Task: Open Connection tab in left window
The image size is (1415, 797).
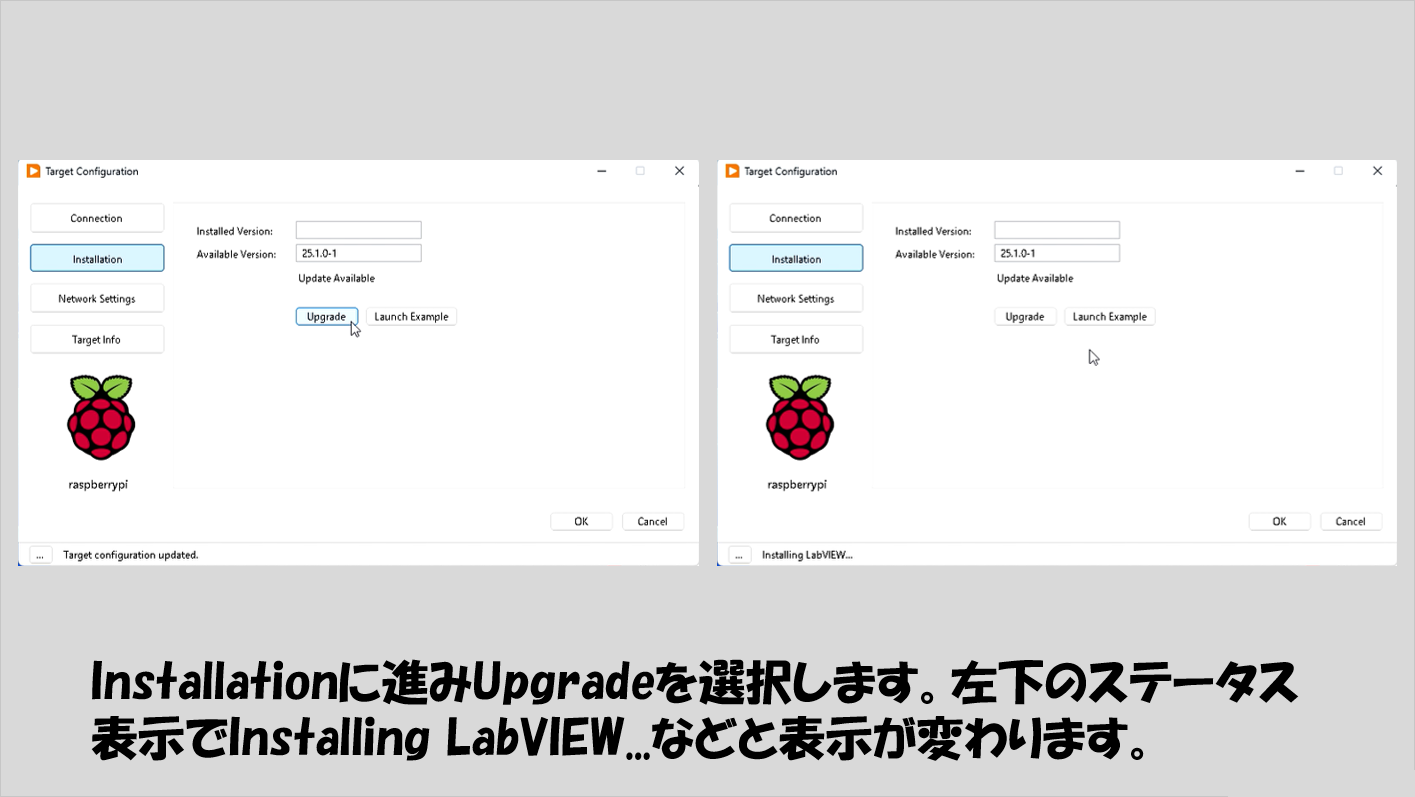Action: click(x=97, y=218)
